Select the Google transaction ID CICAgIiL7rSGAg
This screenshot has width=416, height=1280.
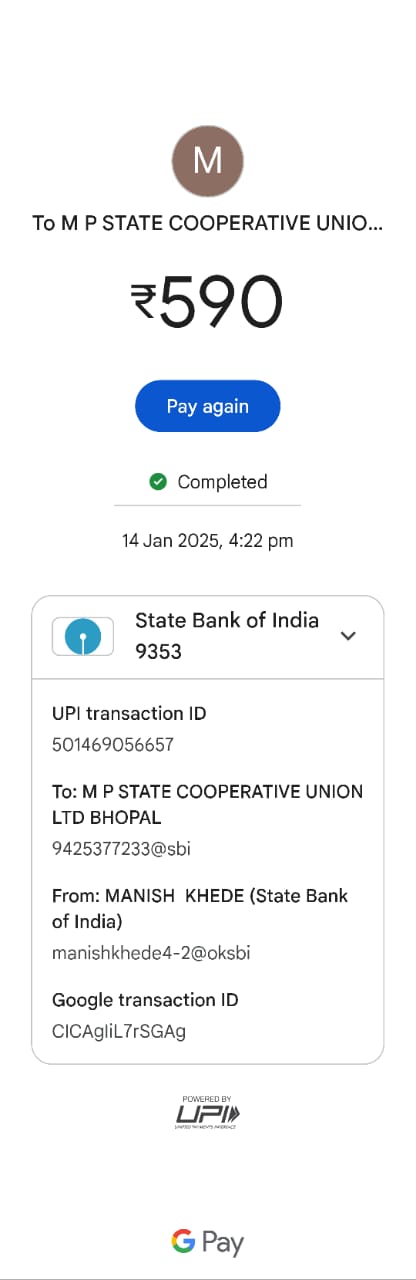(119, 1031)
